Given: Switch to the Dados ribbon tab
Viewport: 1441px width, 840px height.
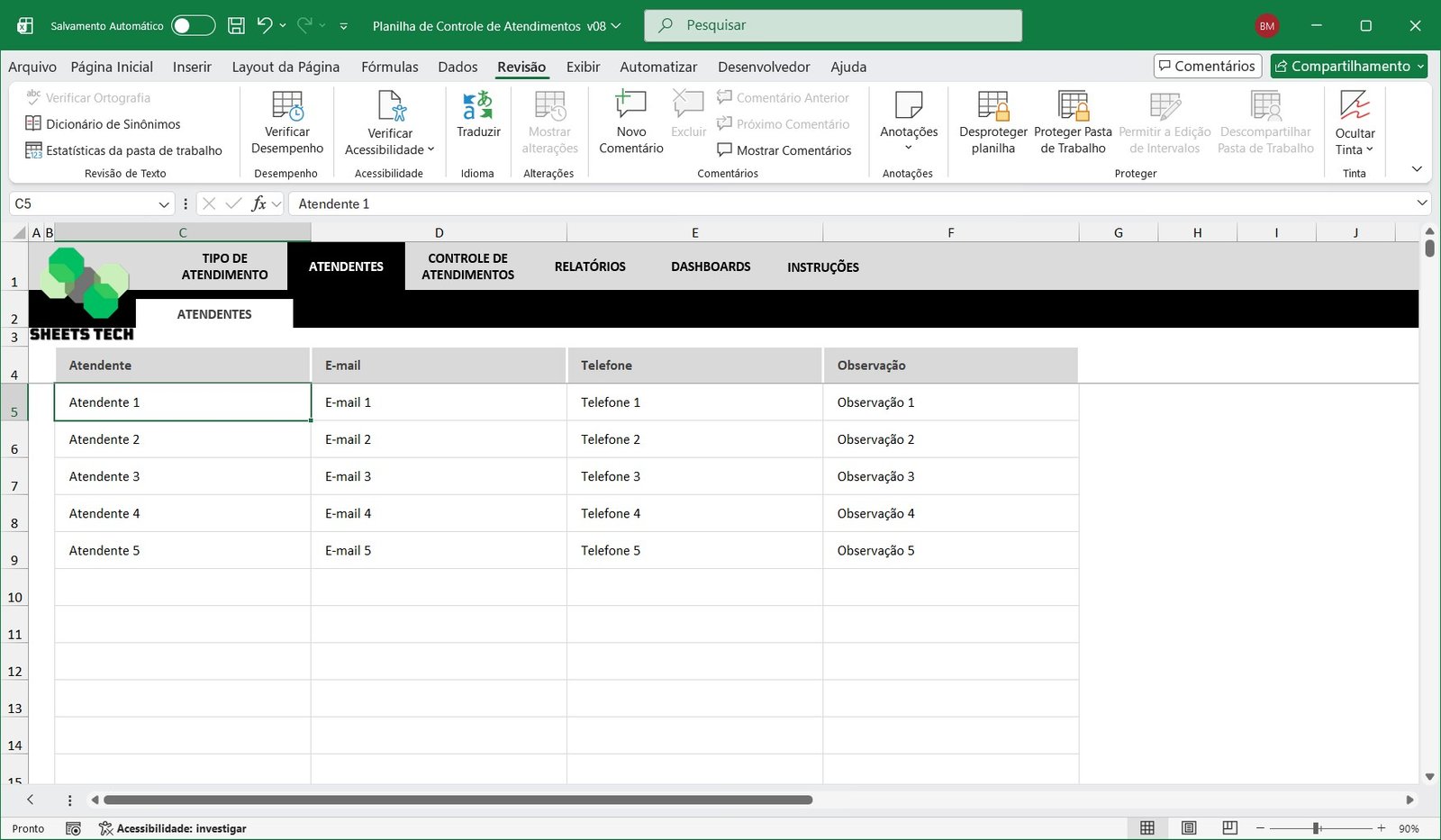Looking at the screenshot, I should [x=458, y=67].
